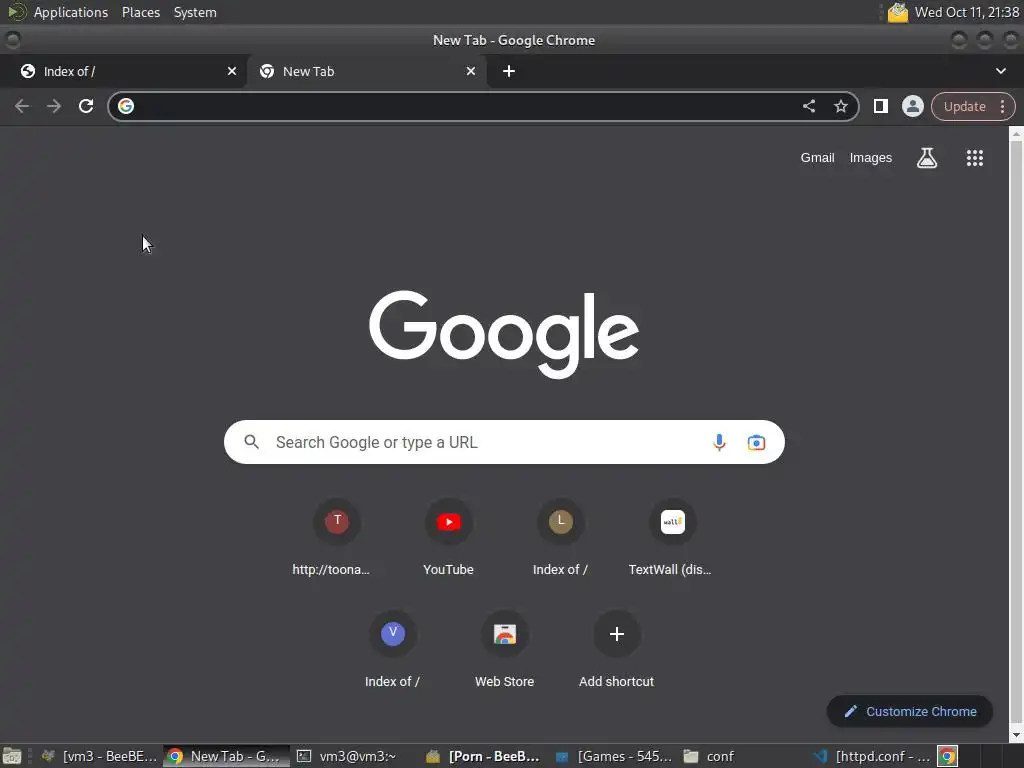This screenshot has height=768, width=1024.
Task: Switch to 'vm3 - BeeBE...' taskbar window
Action: [x=101, y=756]
